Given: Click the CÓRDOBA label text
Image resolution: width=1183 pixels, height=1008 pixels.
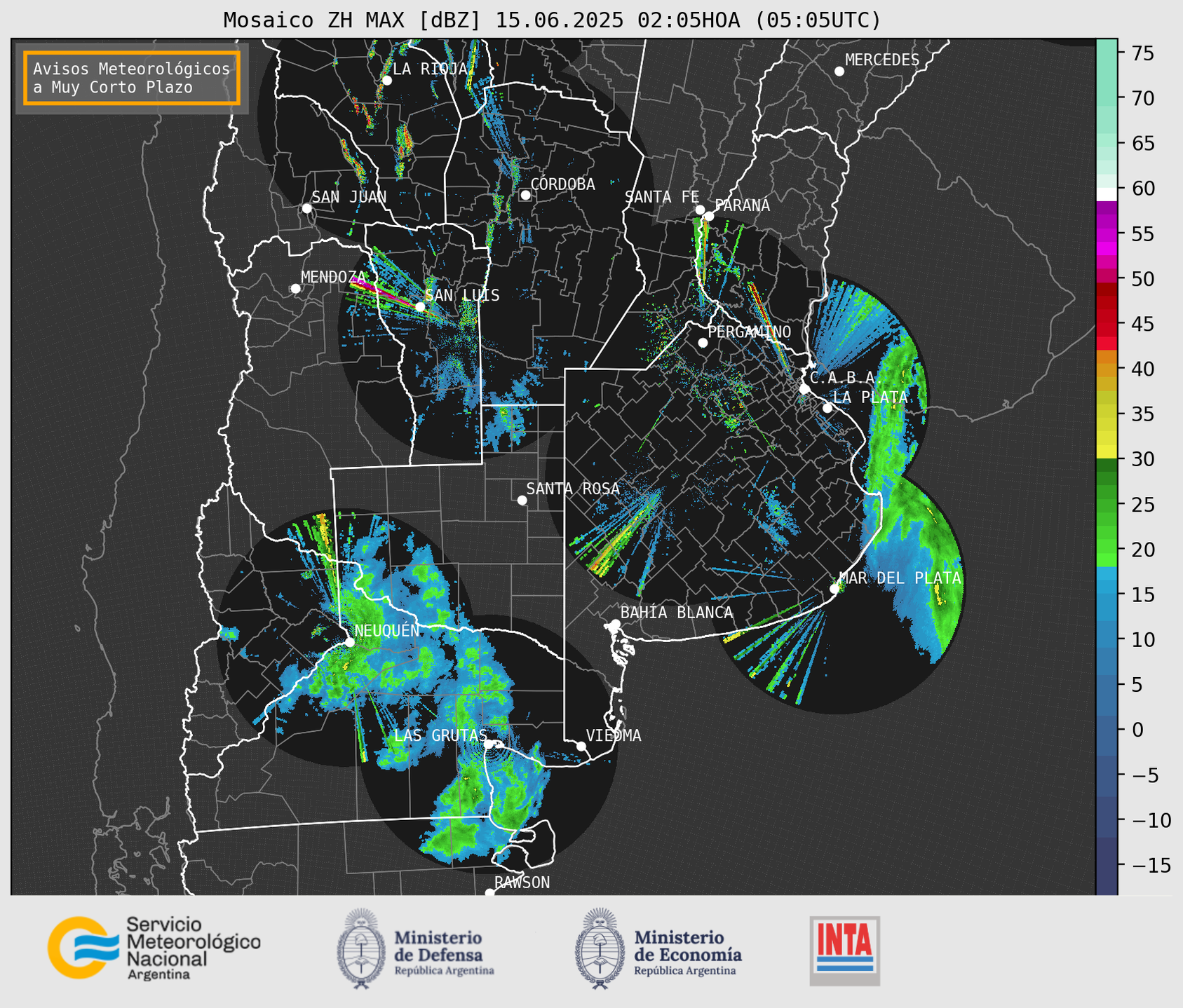Looking at the screenshot, I should (562, 184).
